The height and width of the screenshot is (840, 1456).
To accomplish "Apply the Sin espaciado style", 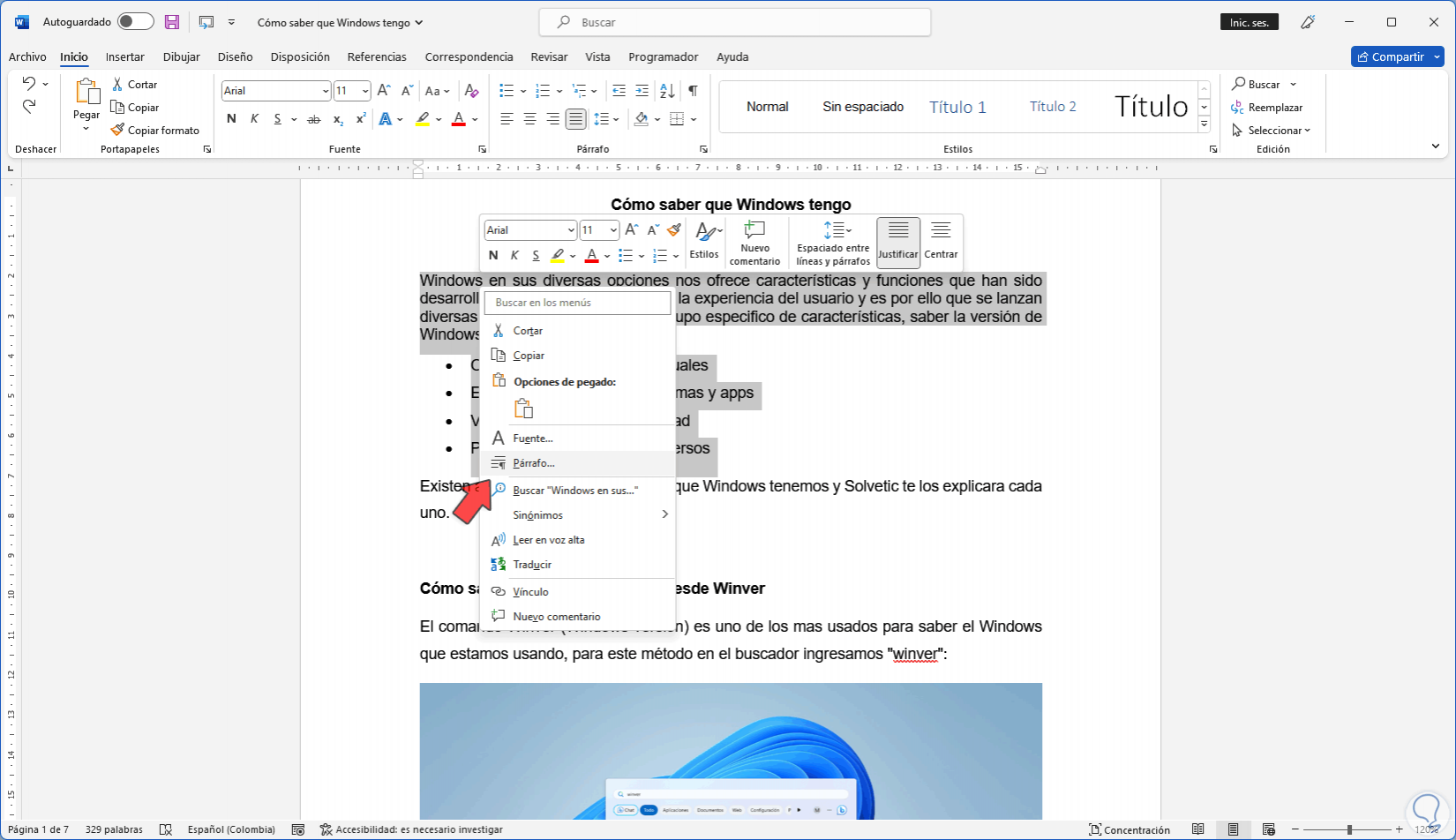I will click(x=863, y=107).
